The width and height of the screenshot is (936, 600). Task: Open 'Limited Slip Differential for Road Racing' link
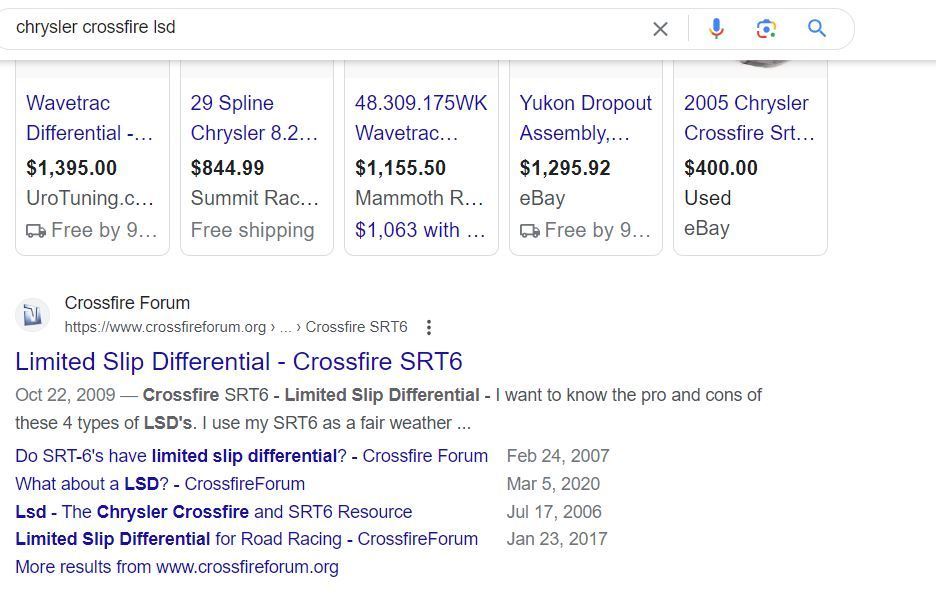[x=246, y=539]
